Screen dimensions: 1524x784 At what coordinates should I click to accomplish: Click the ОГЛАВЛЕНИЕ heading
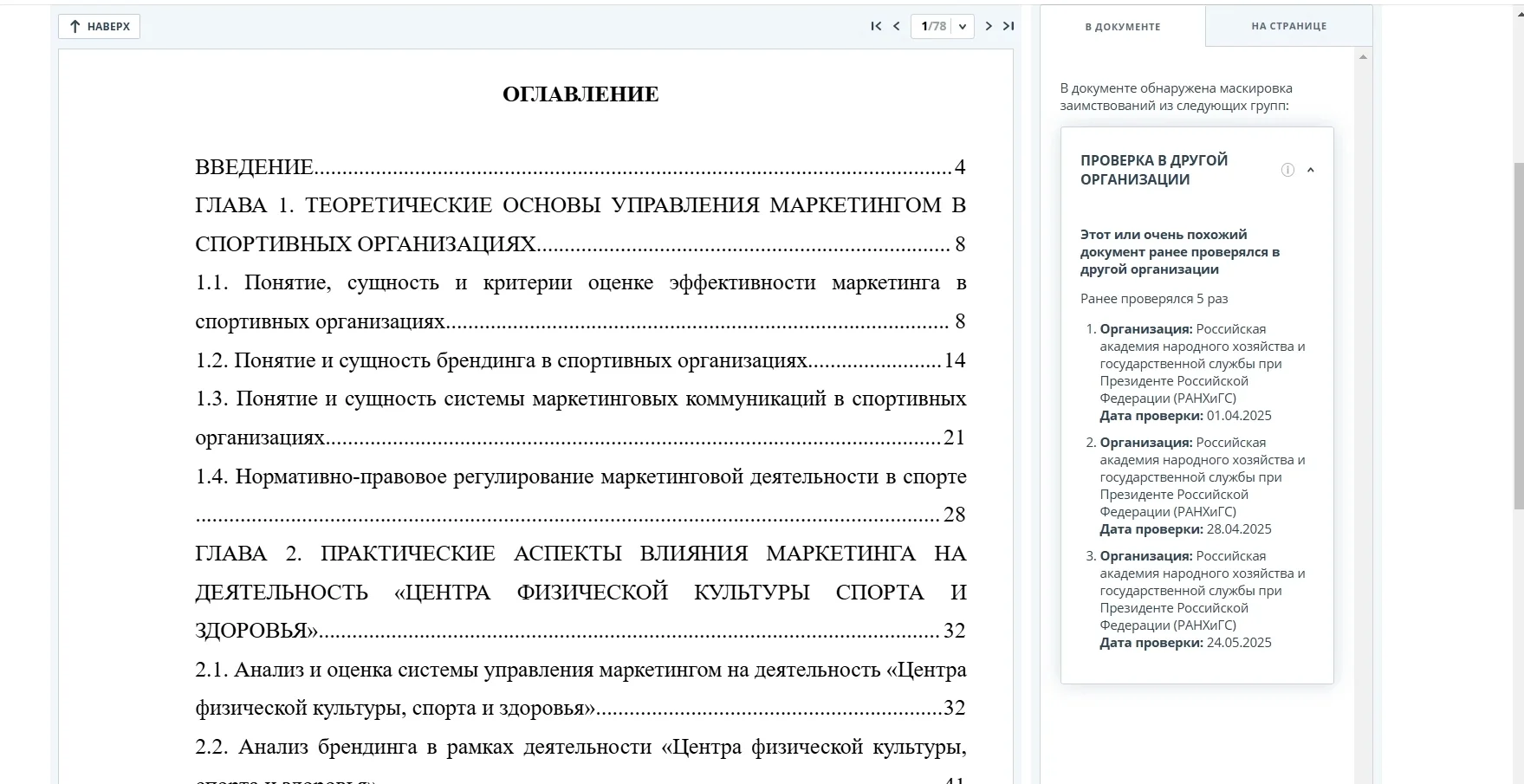point(580,94)
